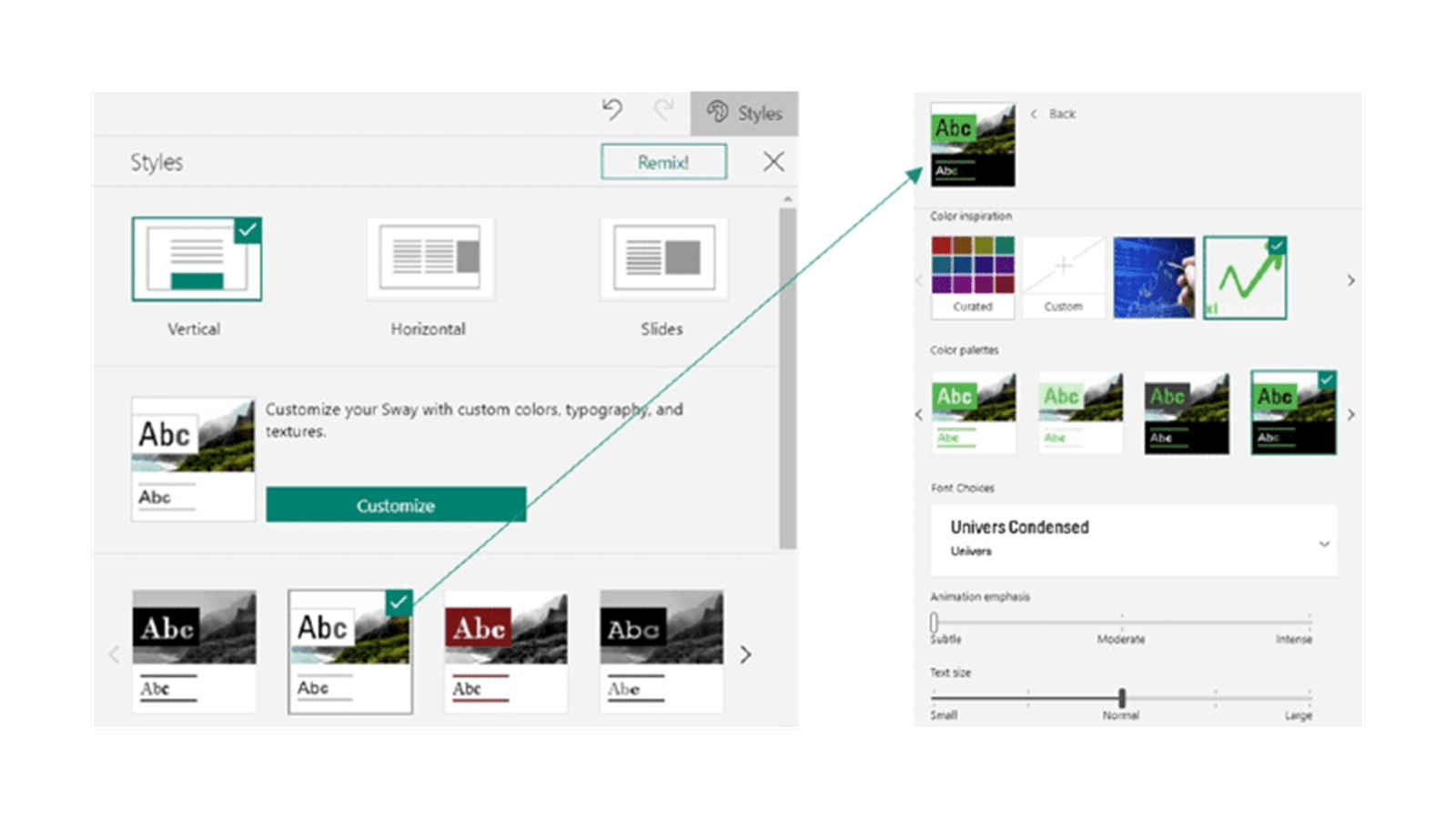Pick the blue stock chart image
1456x819 pixels.
click(x=1154, y=277)
